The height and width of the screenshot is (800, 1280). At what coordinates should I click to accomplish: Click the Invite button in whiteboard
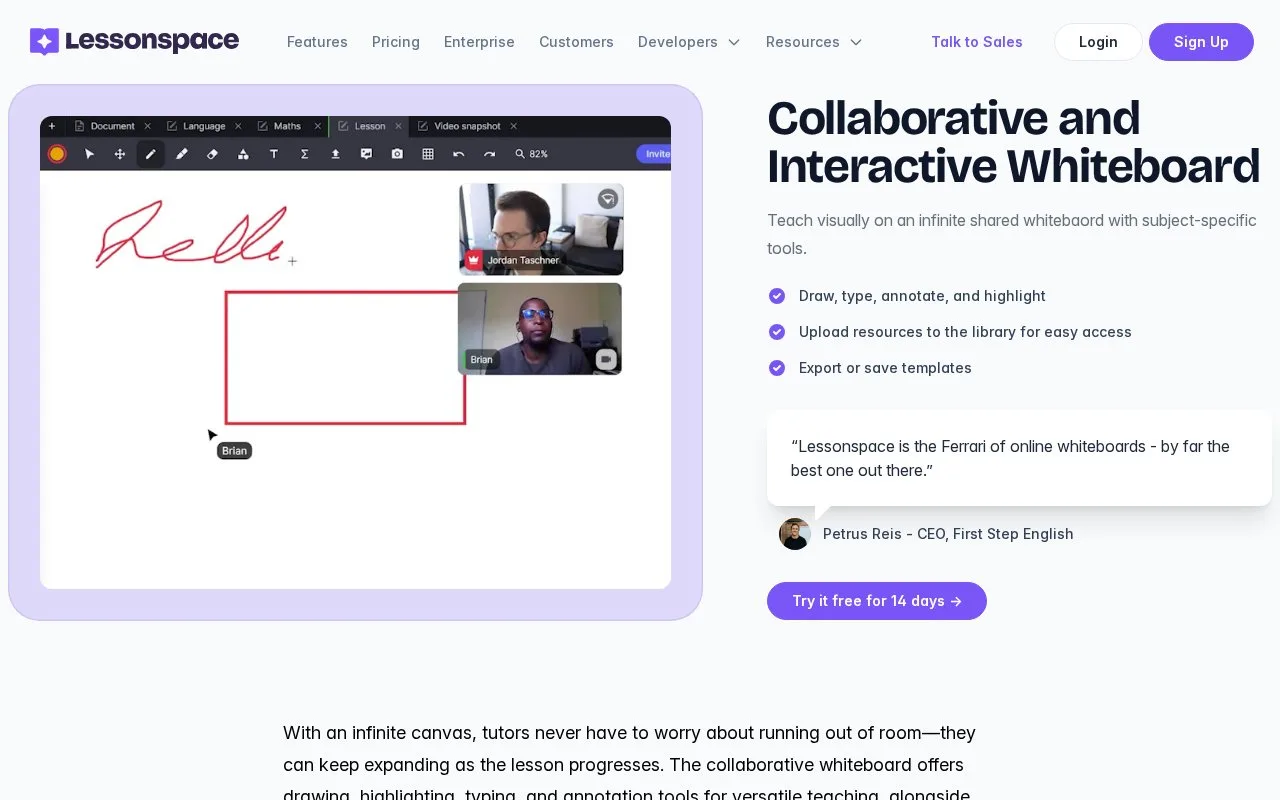654,154
